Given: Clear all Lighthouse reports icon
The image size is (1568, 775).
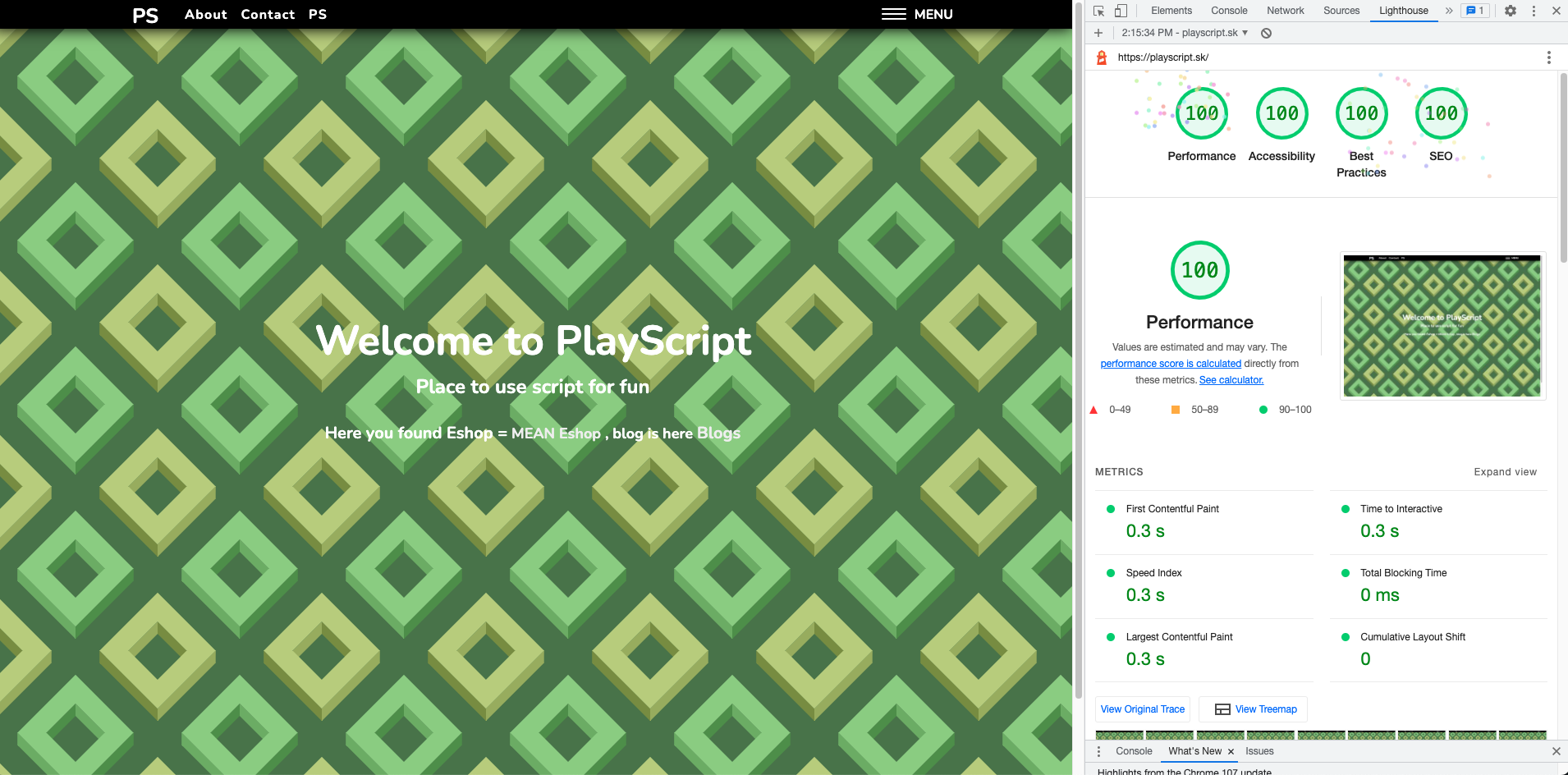Looking at the screenshot, I should pyautogui.click(x=1266, y=33).
